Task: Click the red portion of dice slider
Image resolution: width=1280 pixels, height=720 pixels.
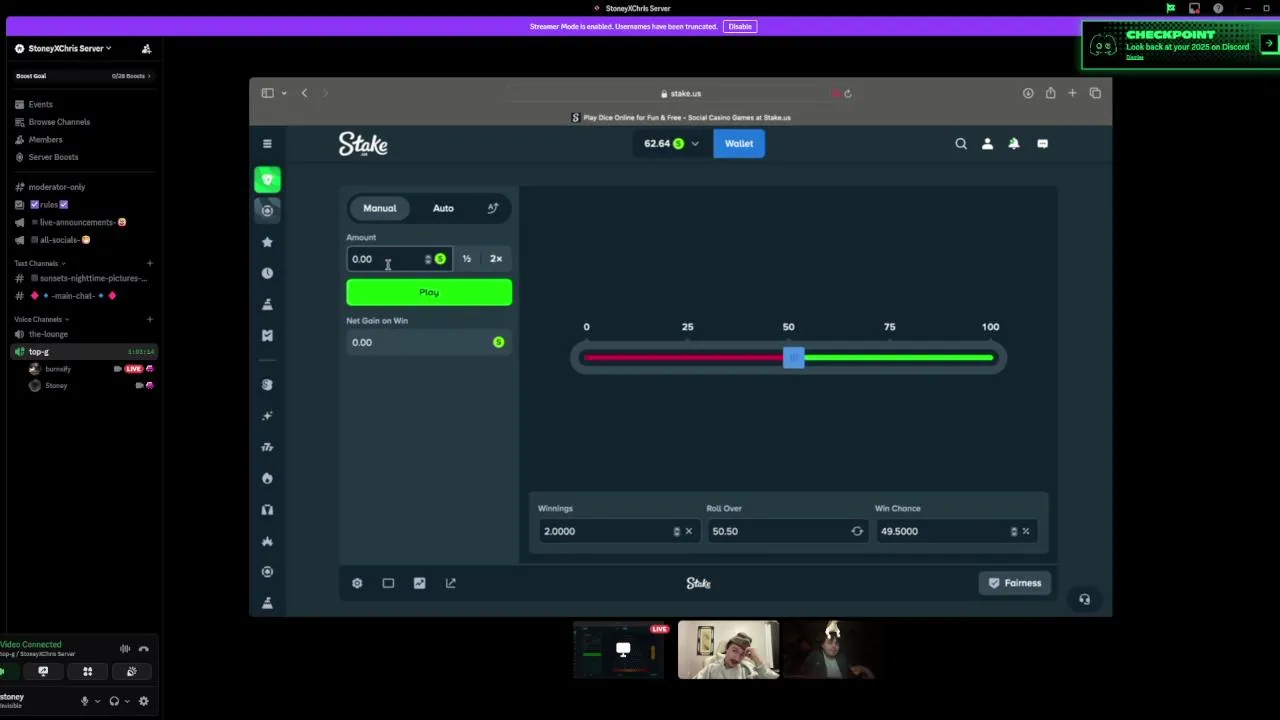Action: point(684,357)
